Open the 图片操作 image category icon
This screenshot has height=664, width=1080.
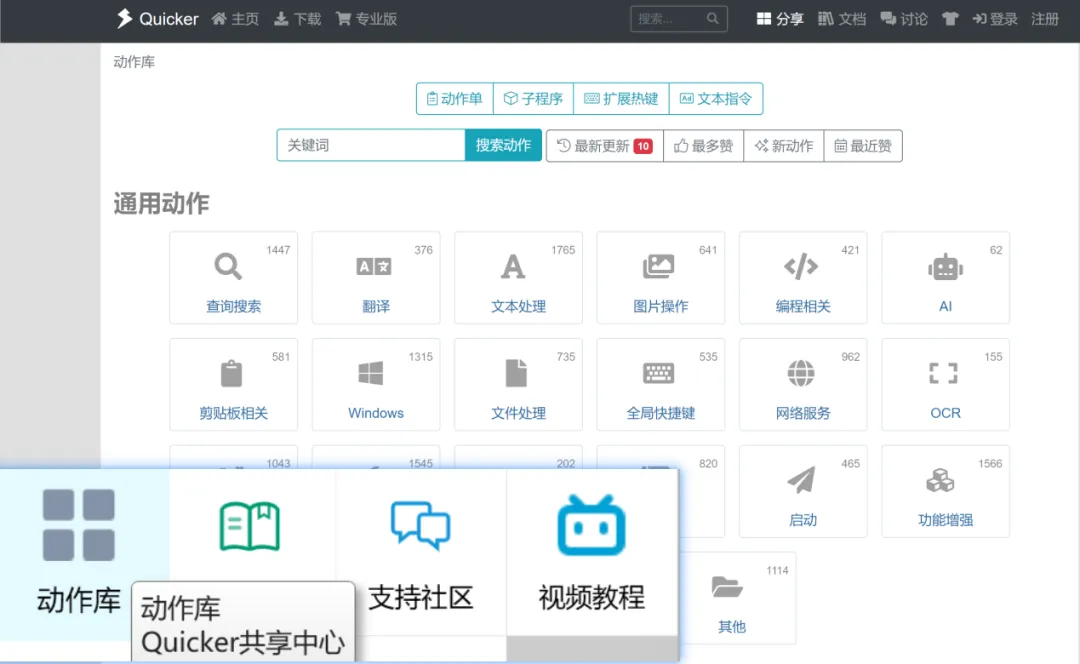(658, 266)
